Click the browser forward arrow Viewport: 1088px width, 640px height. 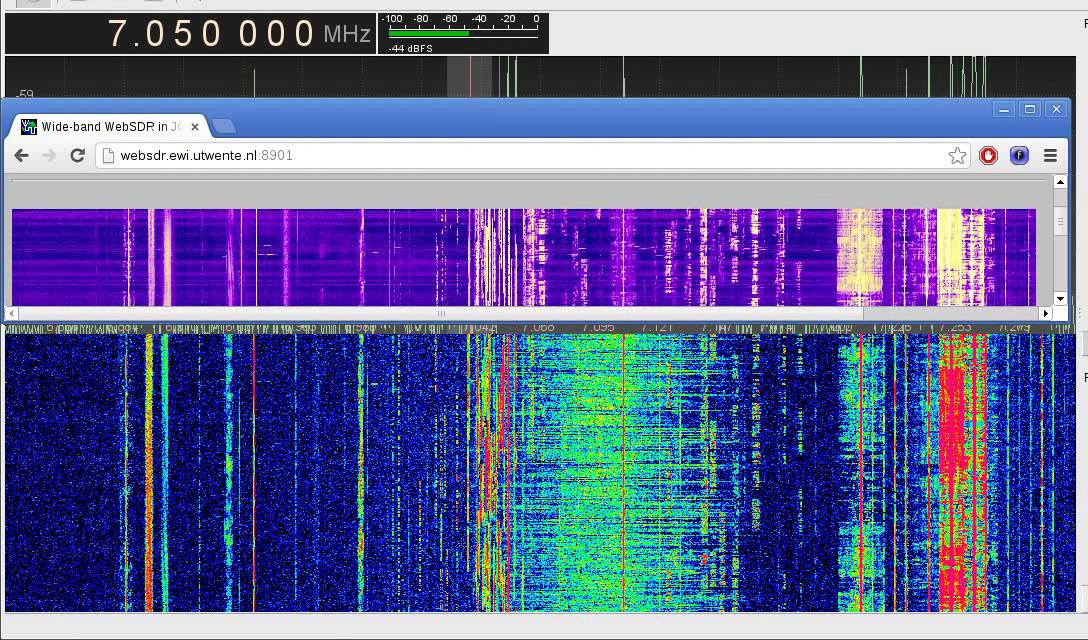coord(49,155)
